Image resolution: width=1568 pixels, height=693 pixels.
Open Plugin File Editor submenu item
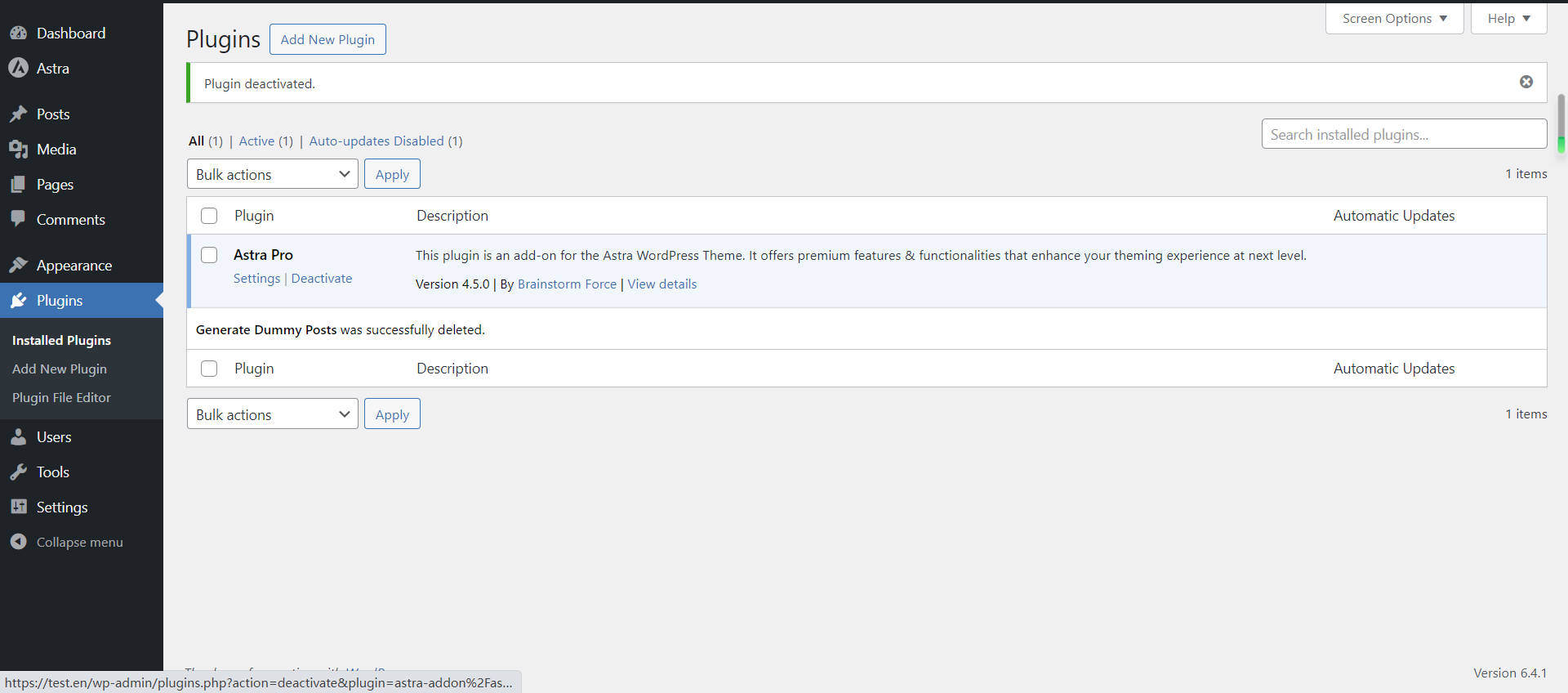pos(61,398)
